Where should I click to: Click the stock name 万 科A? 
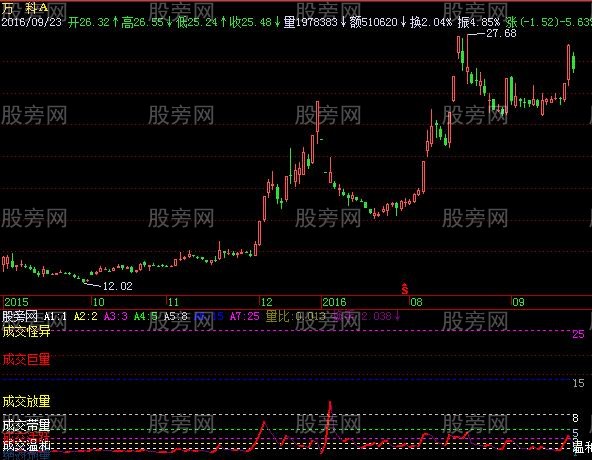25,8
